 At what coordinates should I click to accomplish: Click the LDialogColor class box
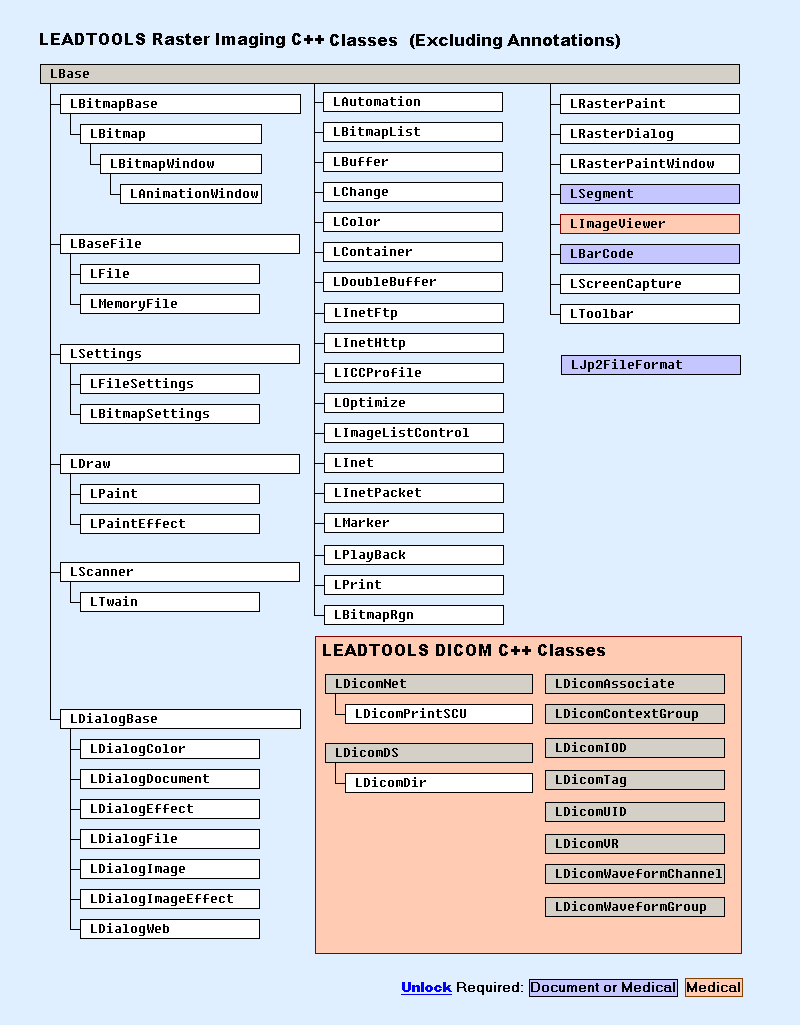click(170, 749)
